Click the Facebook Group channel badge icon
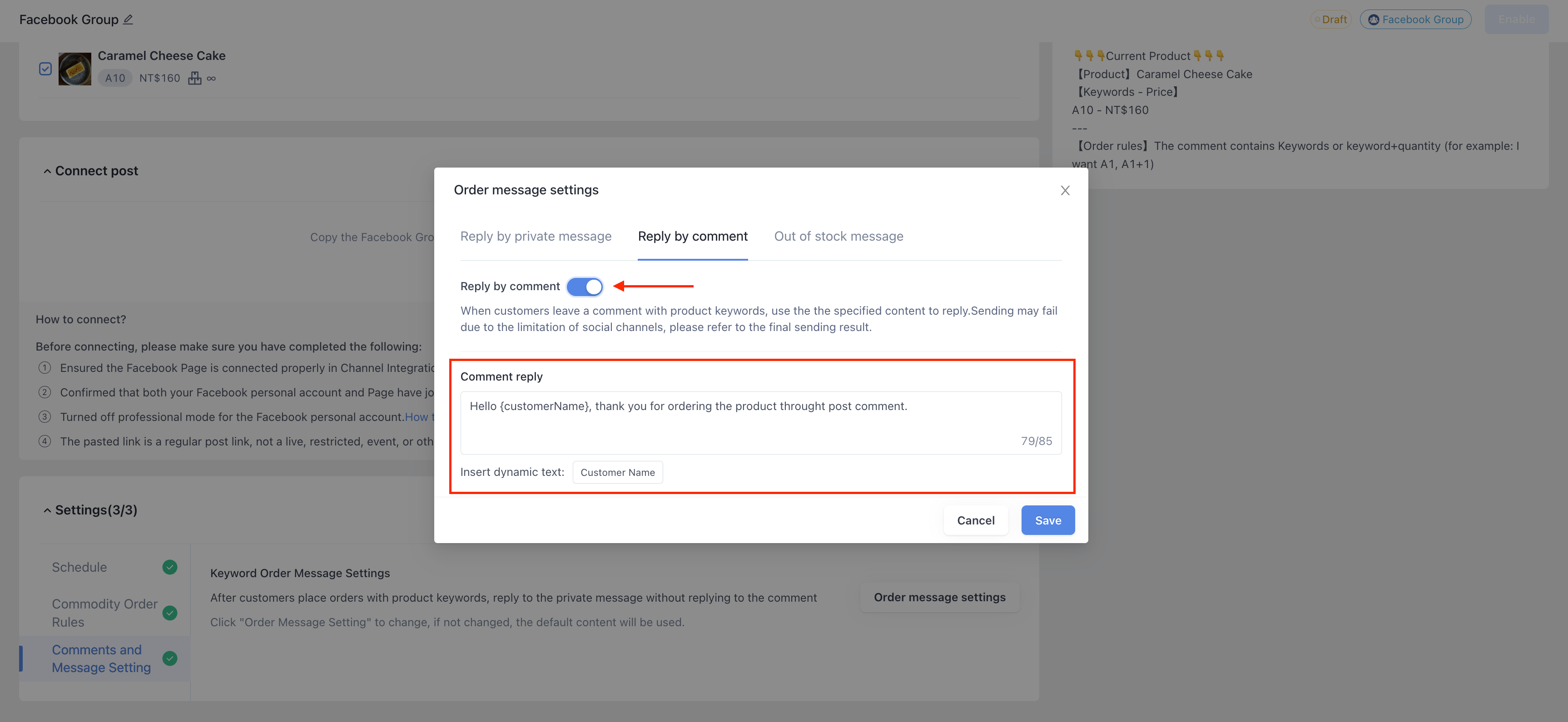 (1373, 20)
